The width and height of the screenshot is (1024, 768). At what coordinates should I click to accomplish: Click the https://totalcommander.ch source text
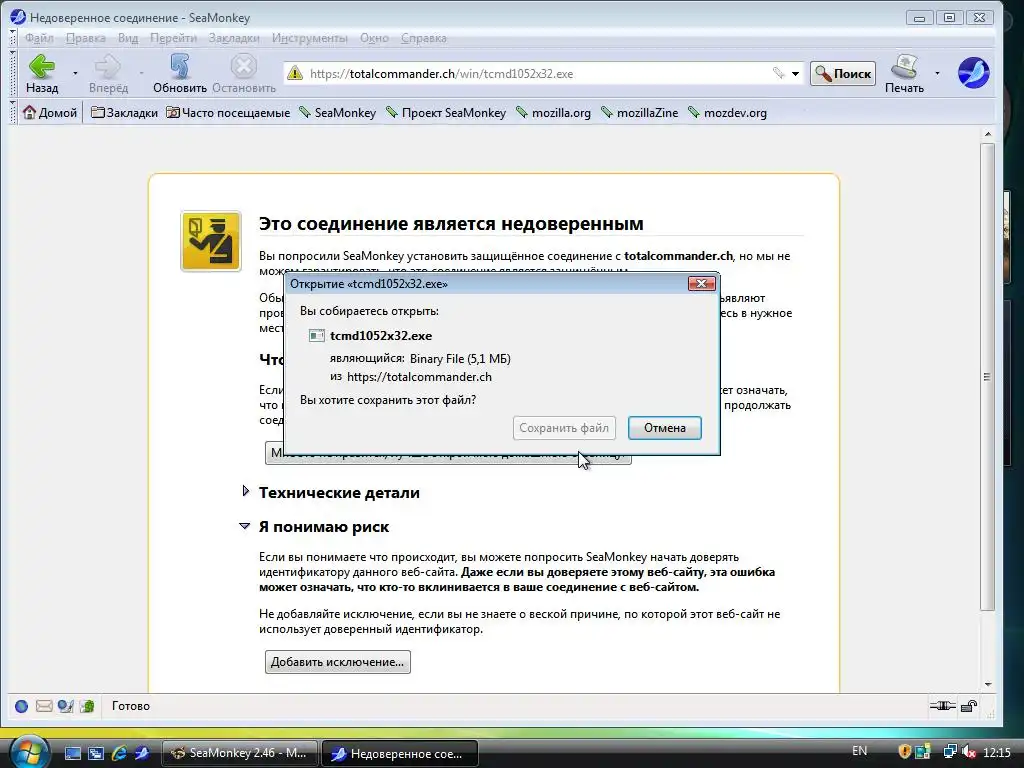coord(419,377)
